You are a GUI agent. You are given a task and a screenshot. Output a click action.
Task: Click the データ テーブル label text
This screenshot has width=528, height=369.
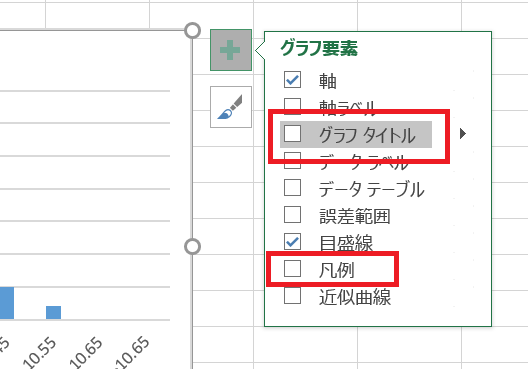tap(371, 189)
